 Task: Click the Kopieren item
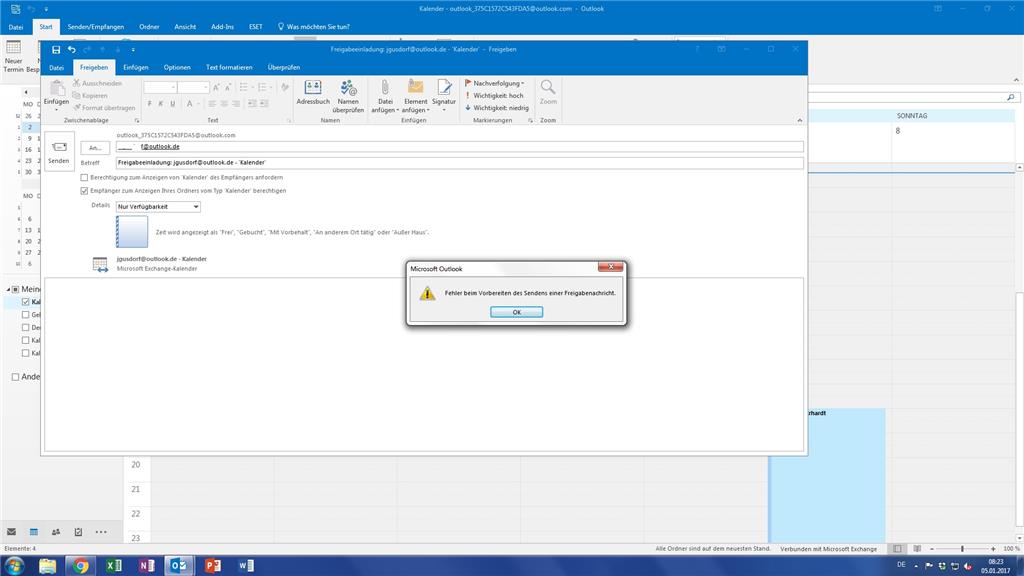coord(90,95)
